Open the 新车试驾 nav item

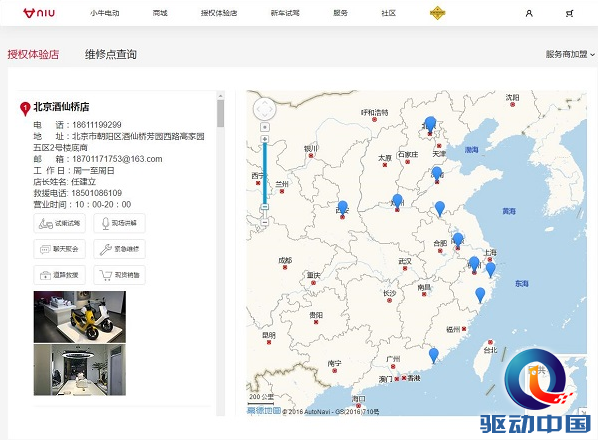pos(285,13)
